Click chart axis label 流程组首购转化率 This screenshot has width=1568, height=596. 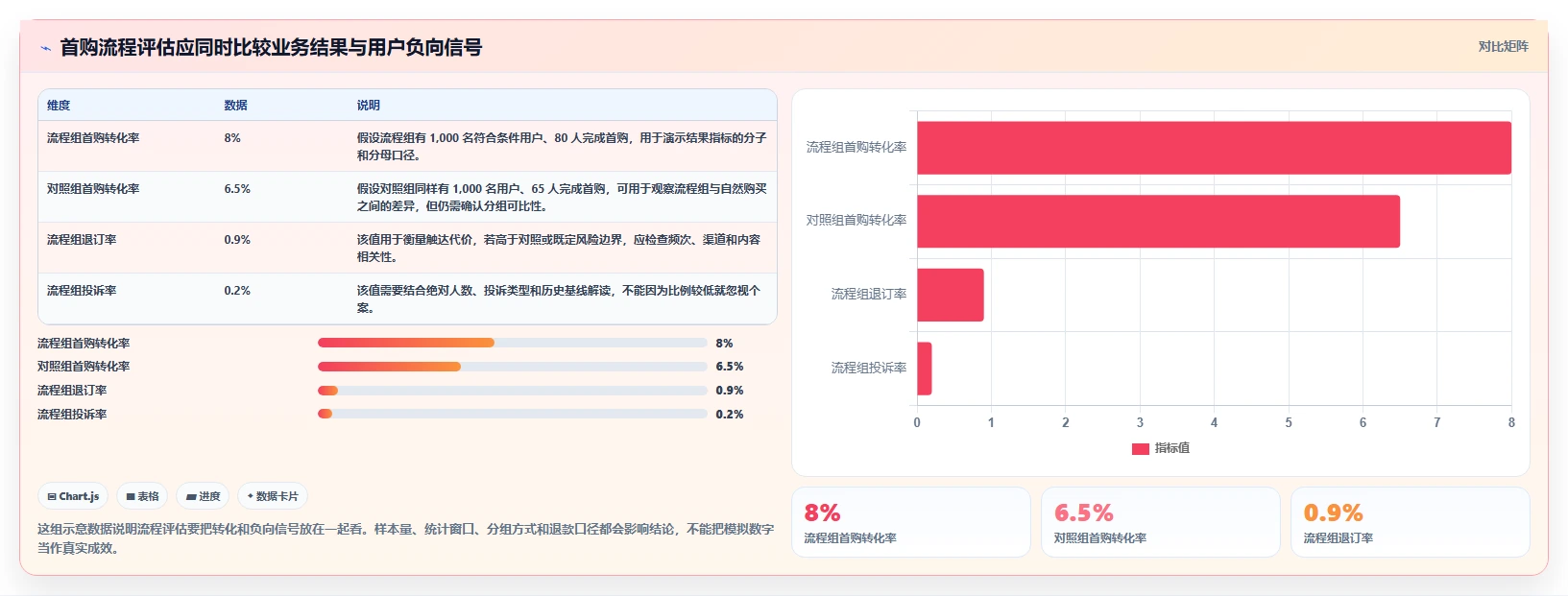point(856,148)
